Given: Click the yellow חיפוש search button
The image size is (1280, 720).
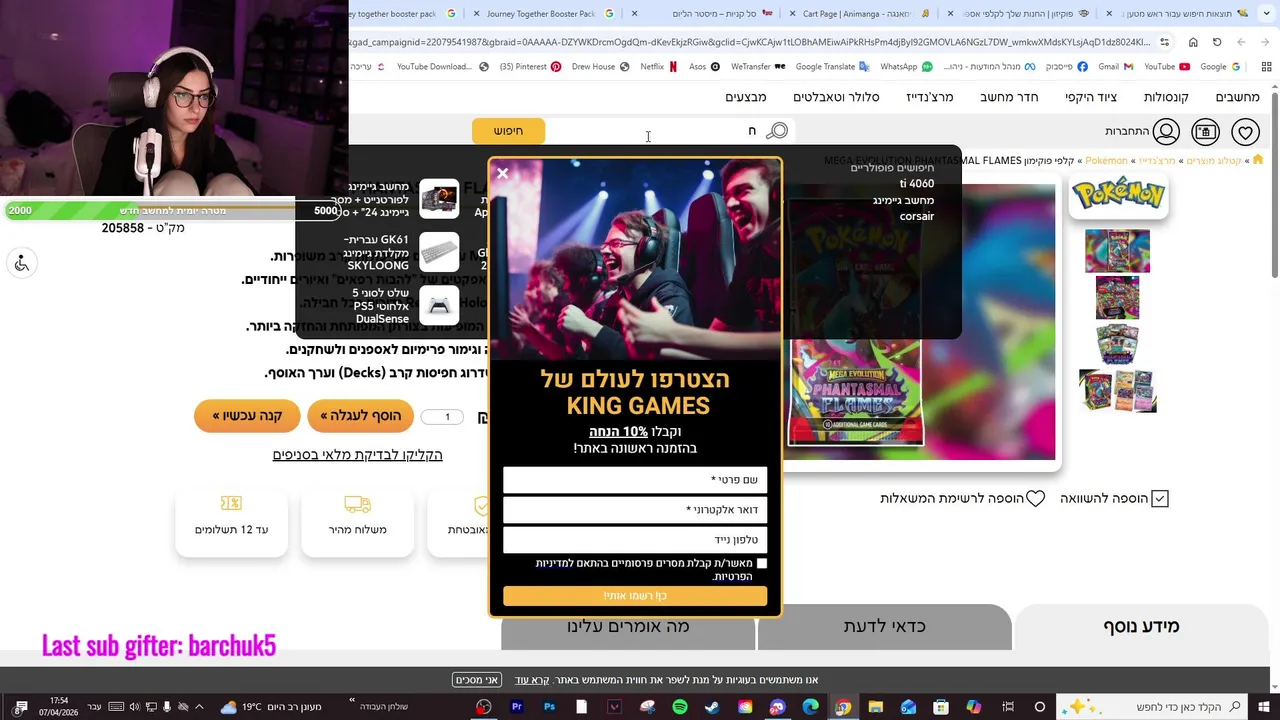Looking at the screenshot, I should pyautogui.click(x=509, y=131).
